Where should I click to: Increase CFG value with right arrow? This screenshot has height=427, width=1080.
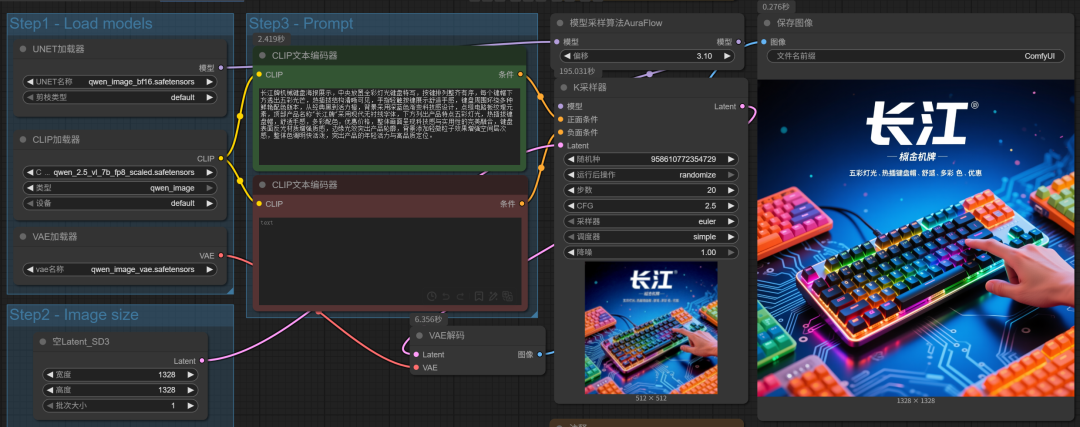pos(731,206)
